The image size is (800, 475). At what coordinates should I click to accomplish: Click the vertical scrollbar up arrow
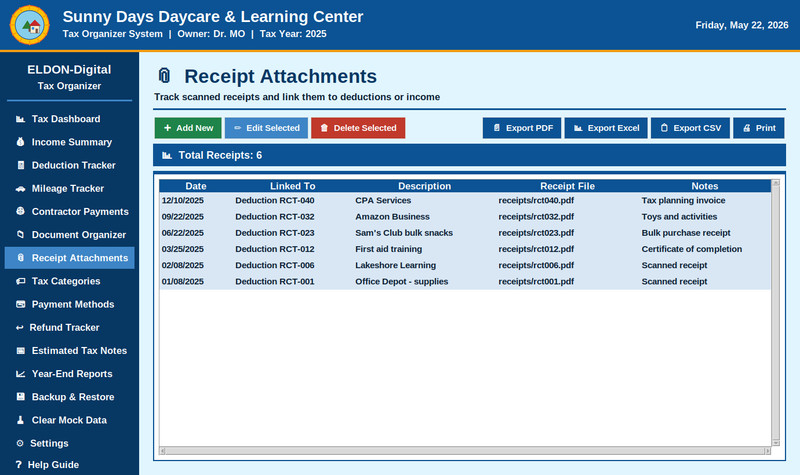[776, 183]
